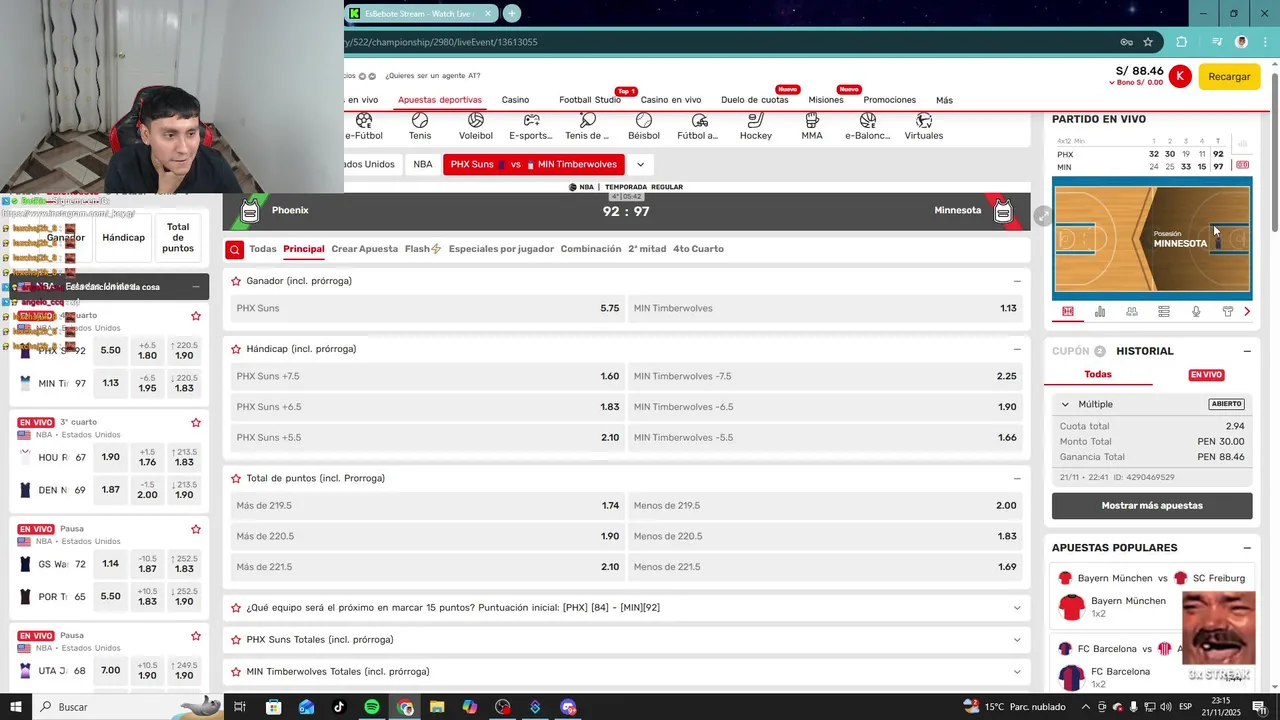Open the Chrome three-dot menu
The width and height of the screenshot is (1280, 720).
(x=1265, y=42)
